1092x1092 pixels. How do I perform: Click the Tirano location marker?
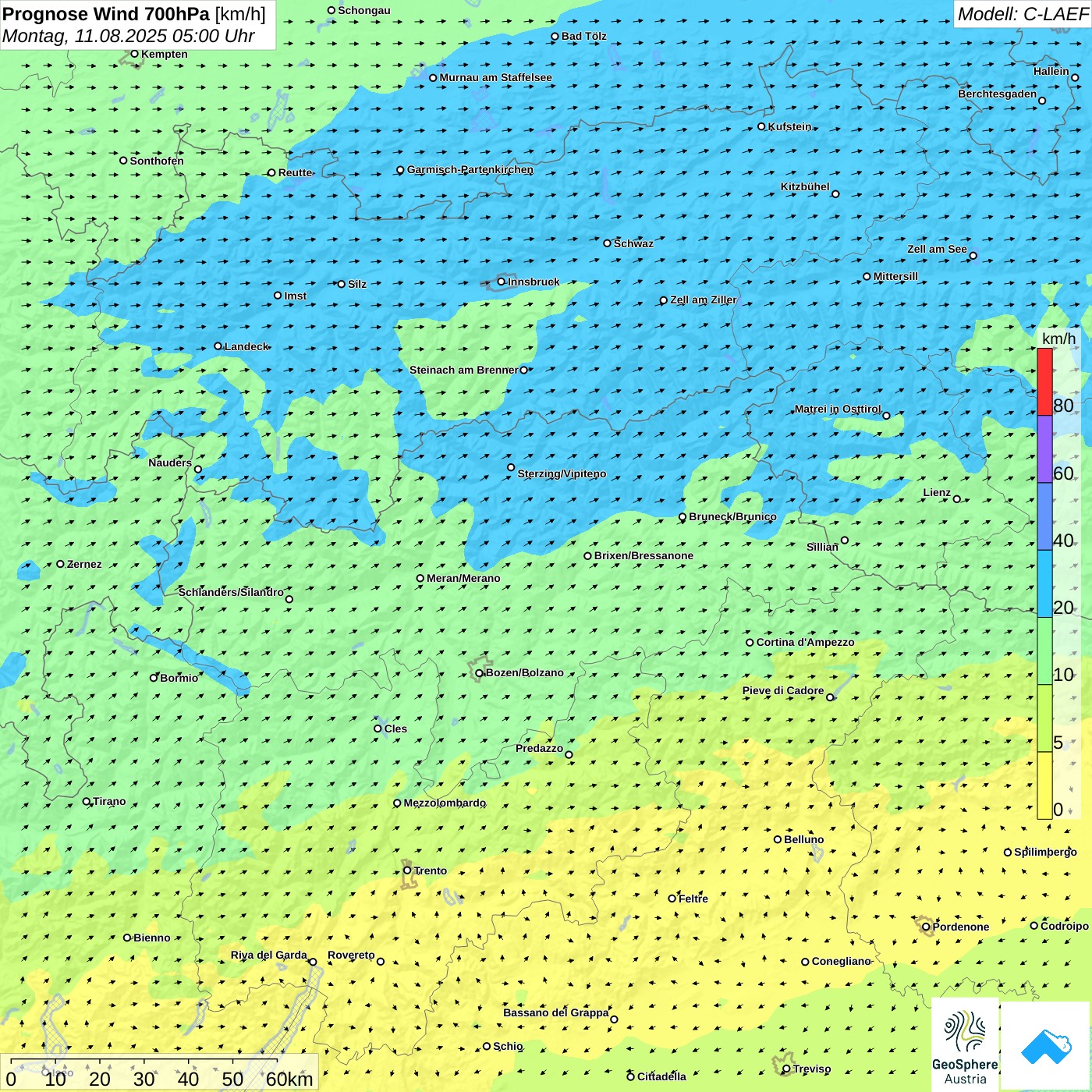click(87, 801)
